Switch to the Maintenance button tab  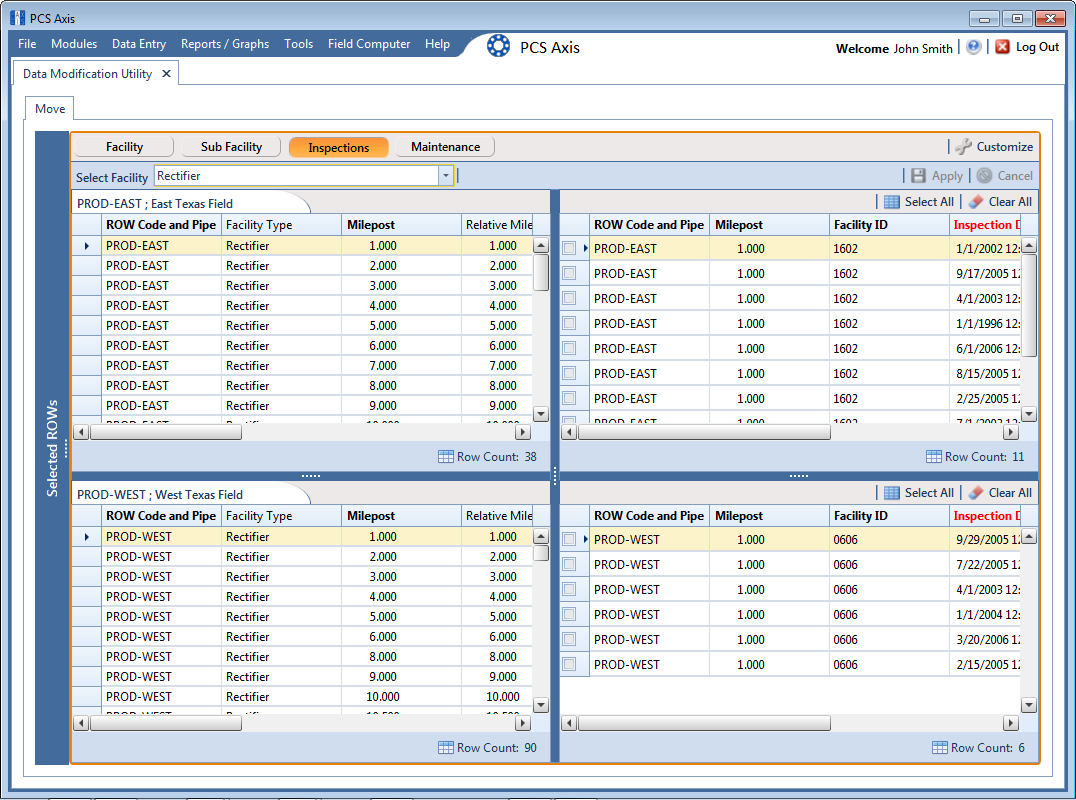pos(445,147)
